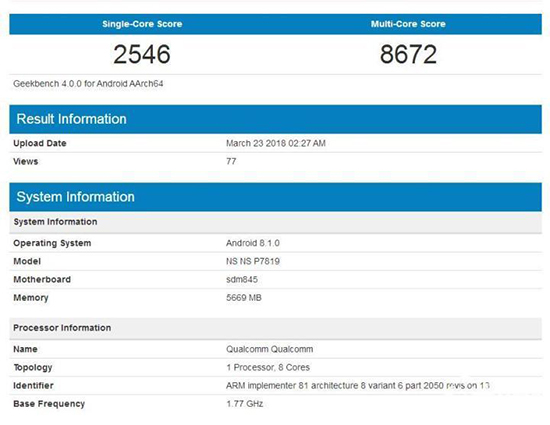This screenshot has height=425, width=550.
Task: Select the 5669 MB memory value
Action: 244,298
